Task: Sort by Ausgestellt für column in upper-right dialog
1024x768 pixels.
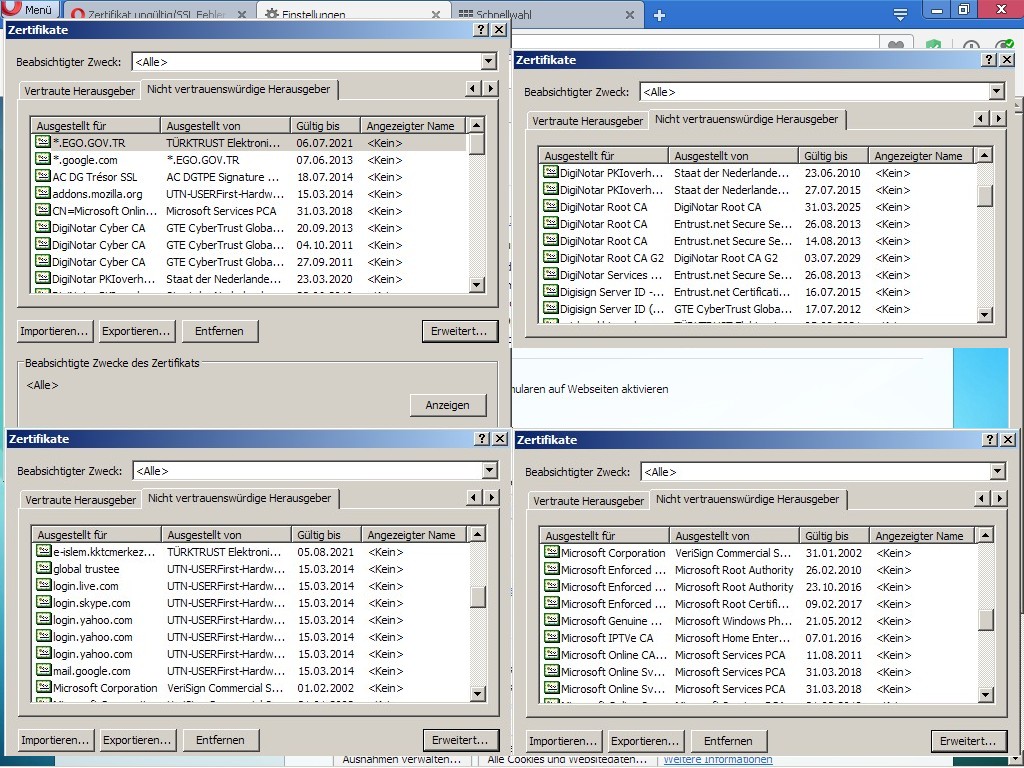Action: tap(603, 155)
